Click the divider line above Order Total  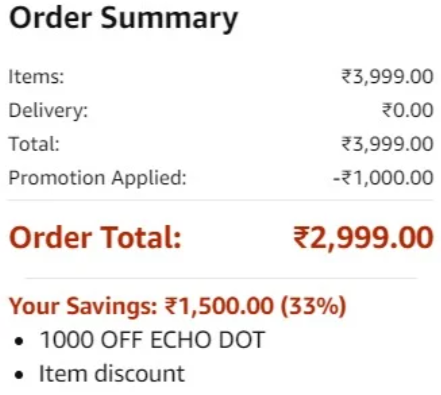point(220,200)
